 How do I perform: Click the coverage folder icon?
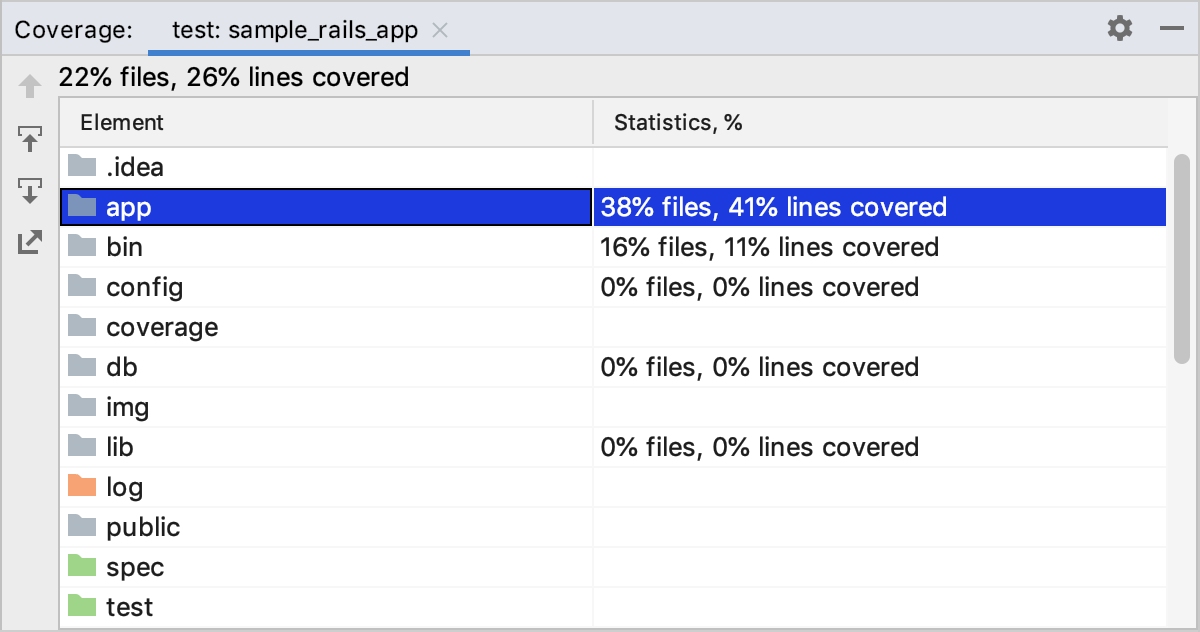coord(83,327)
